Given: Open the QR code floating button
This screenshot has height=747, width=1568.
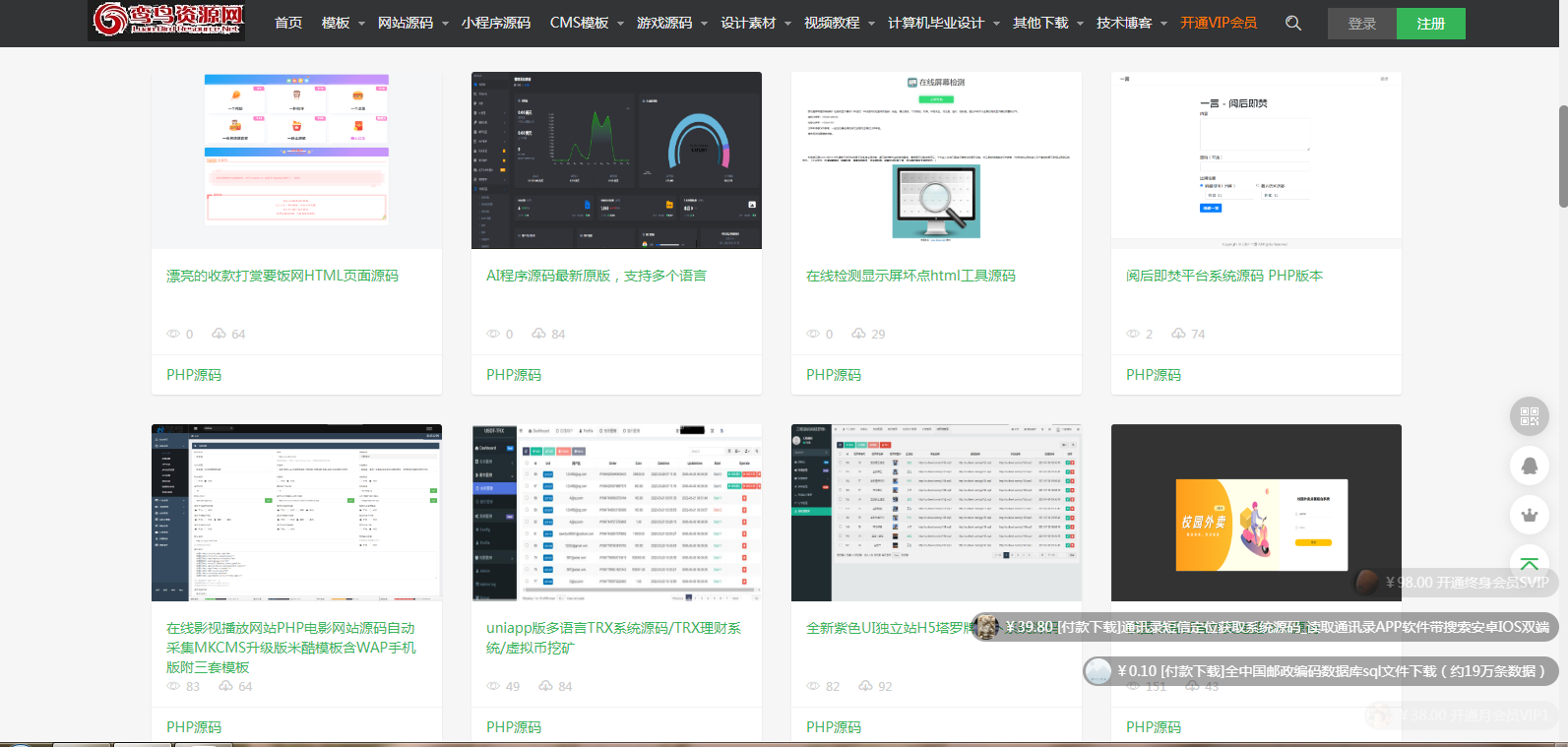Looking at the screenshot, I should pos(1530,416).
